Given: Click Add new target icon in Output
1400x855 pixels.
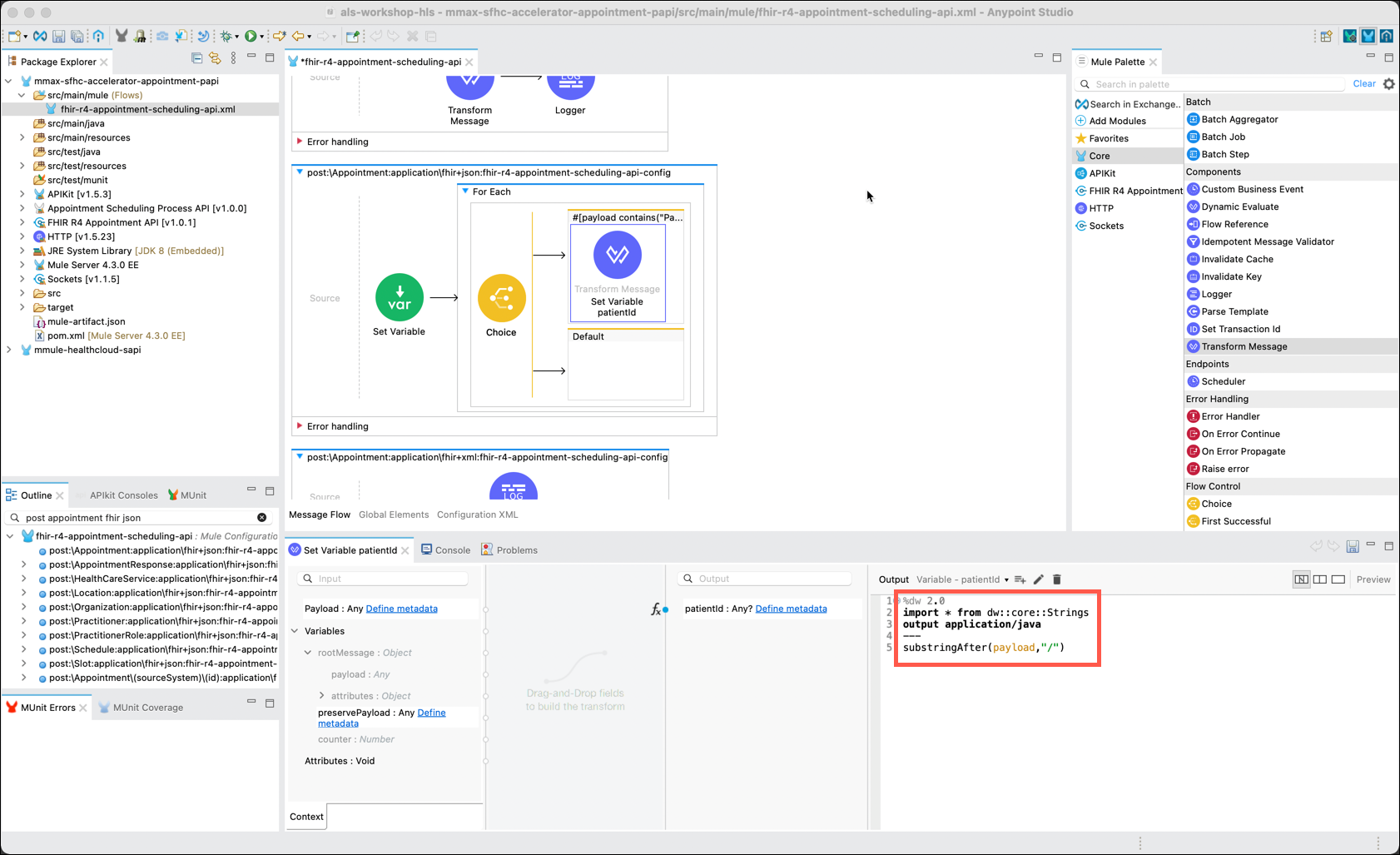Looking at the screenshot, I should tap(1020, 579).
